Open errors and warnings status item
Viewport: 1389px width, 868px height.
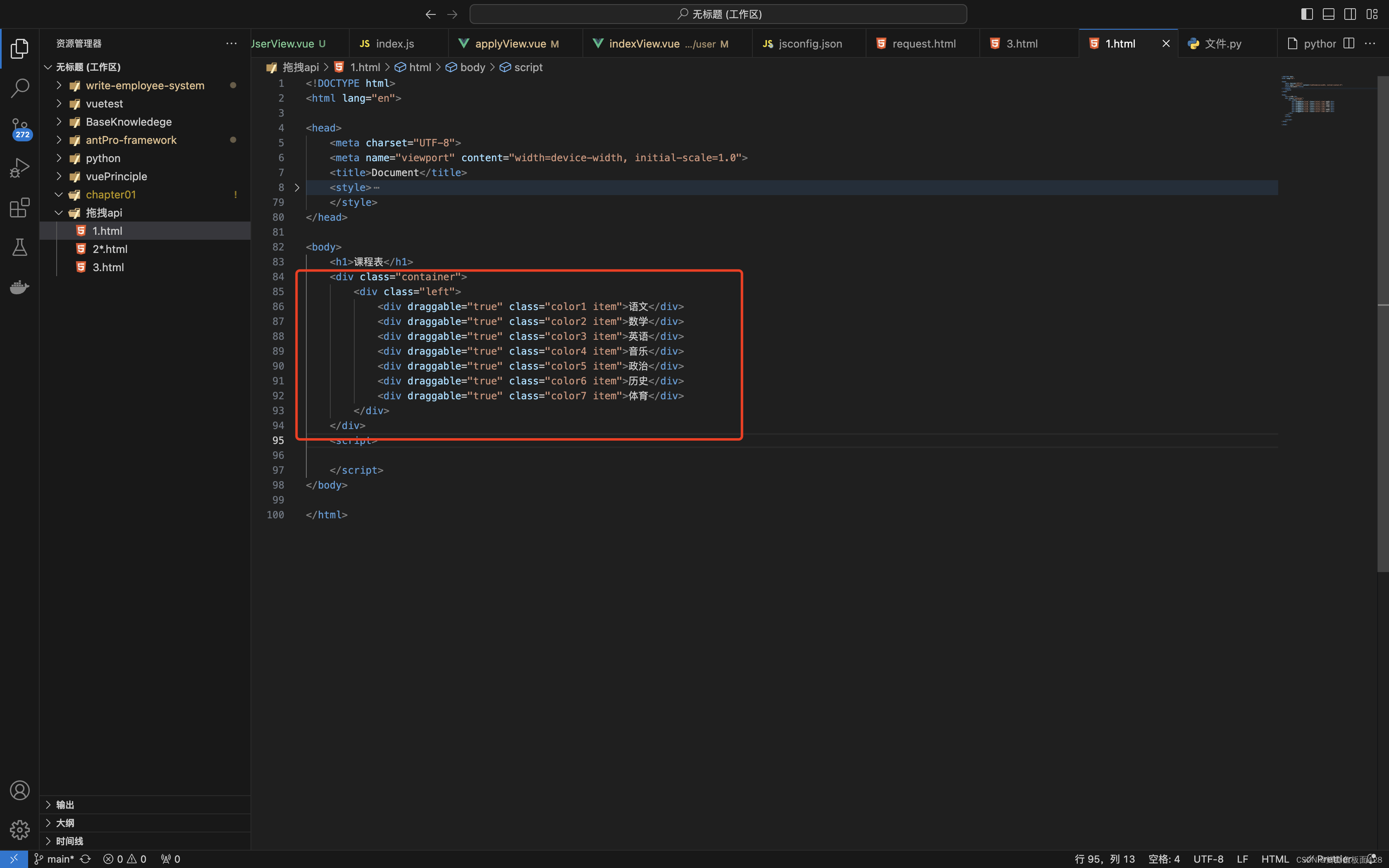coord(124,859)
